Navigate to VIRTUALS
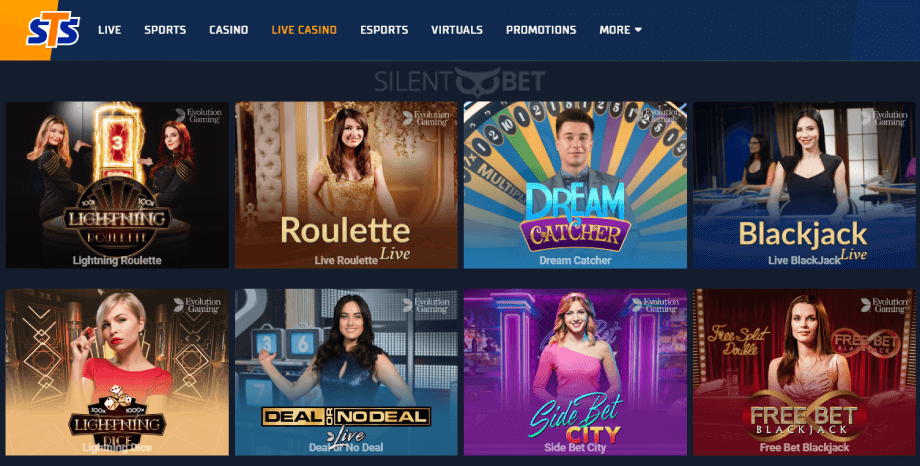 [457, 30]
